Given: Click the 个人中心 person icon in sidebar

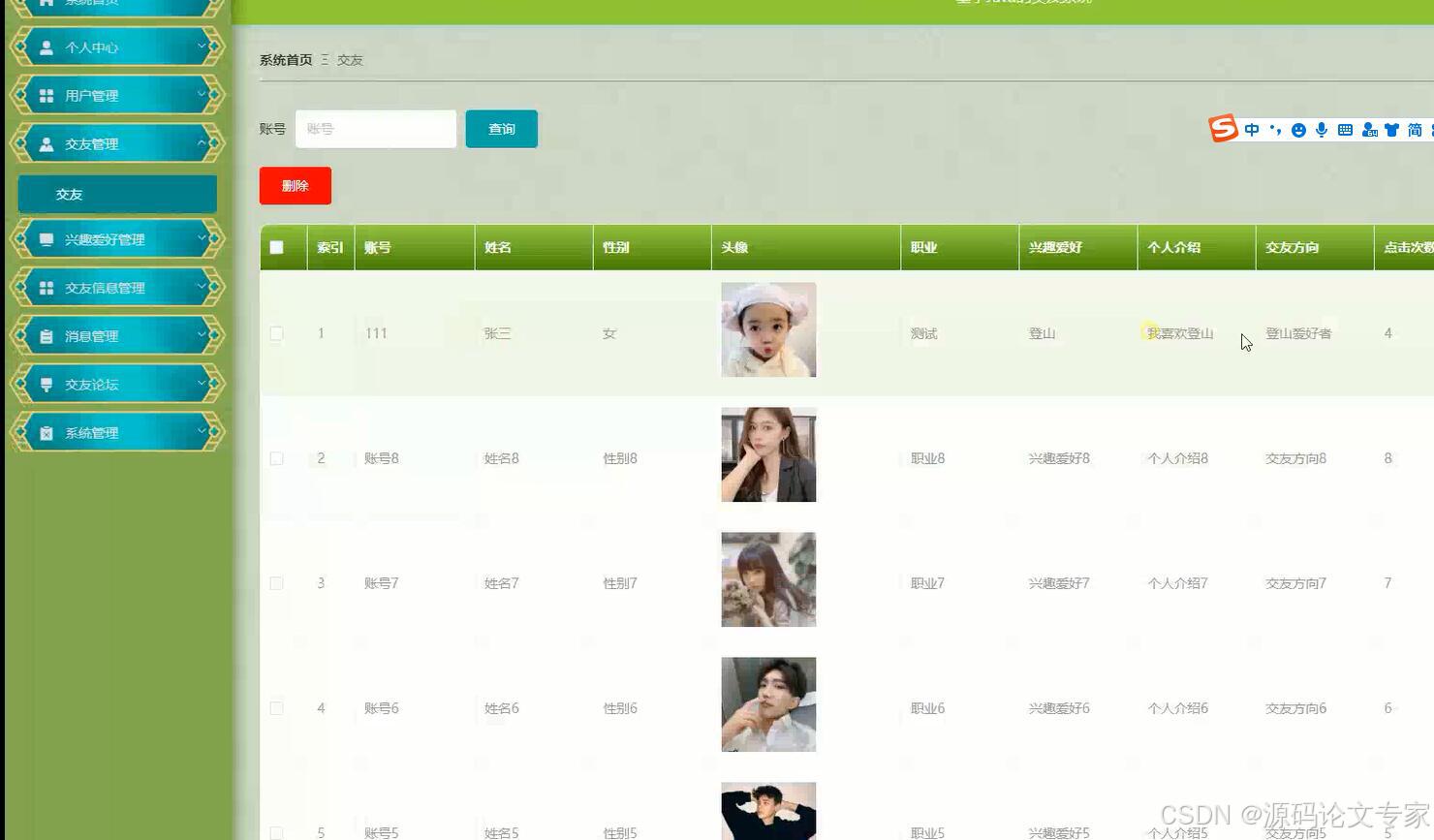Looking at the screenshot, I should [x=47, y=47].
